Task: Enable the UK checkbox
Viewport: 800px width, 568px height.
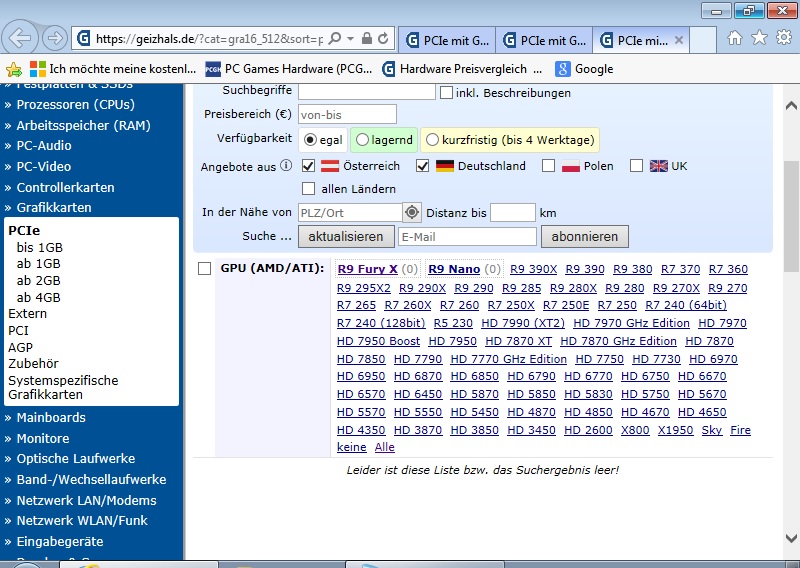Action: pos(636,165)
